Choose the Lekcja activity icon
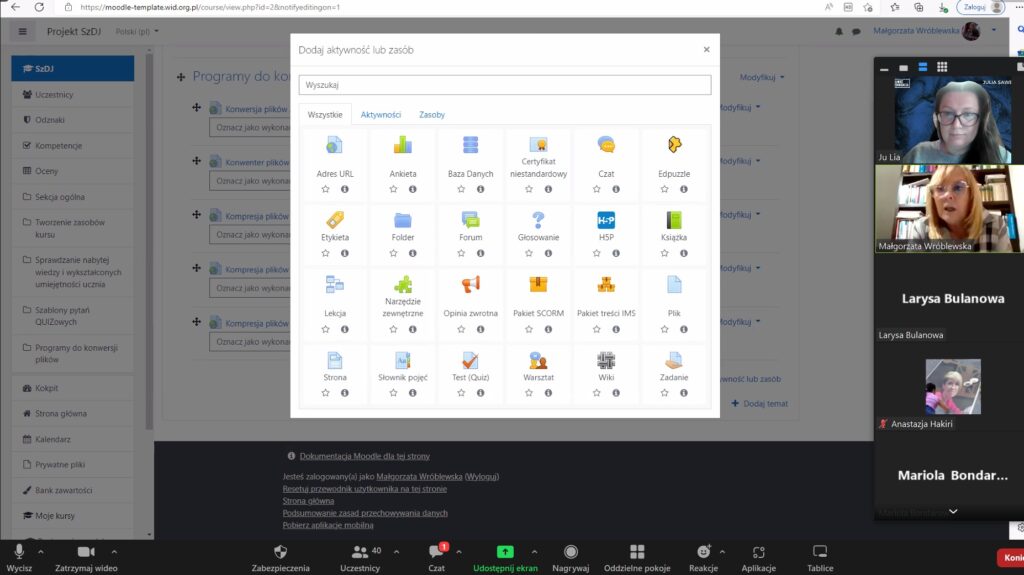The image size is (1024, 575). pos(335,284)
